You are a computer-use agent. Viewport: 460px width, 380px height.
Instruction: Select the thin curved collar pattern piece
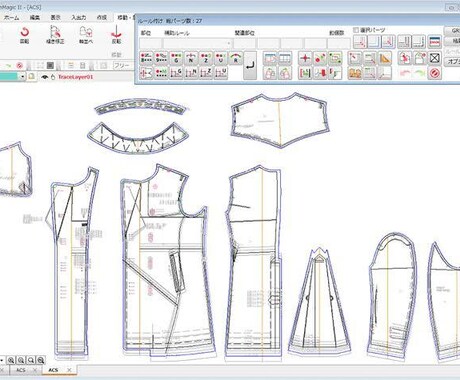point(141,107)
